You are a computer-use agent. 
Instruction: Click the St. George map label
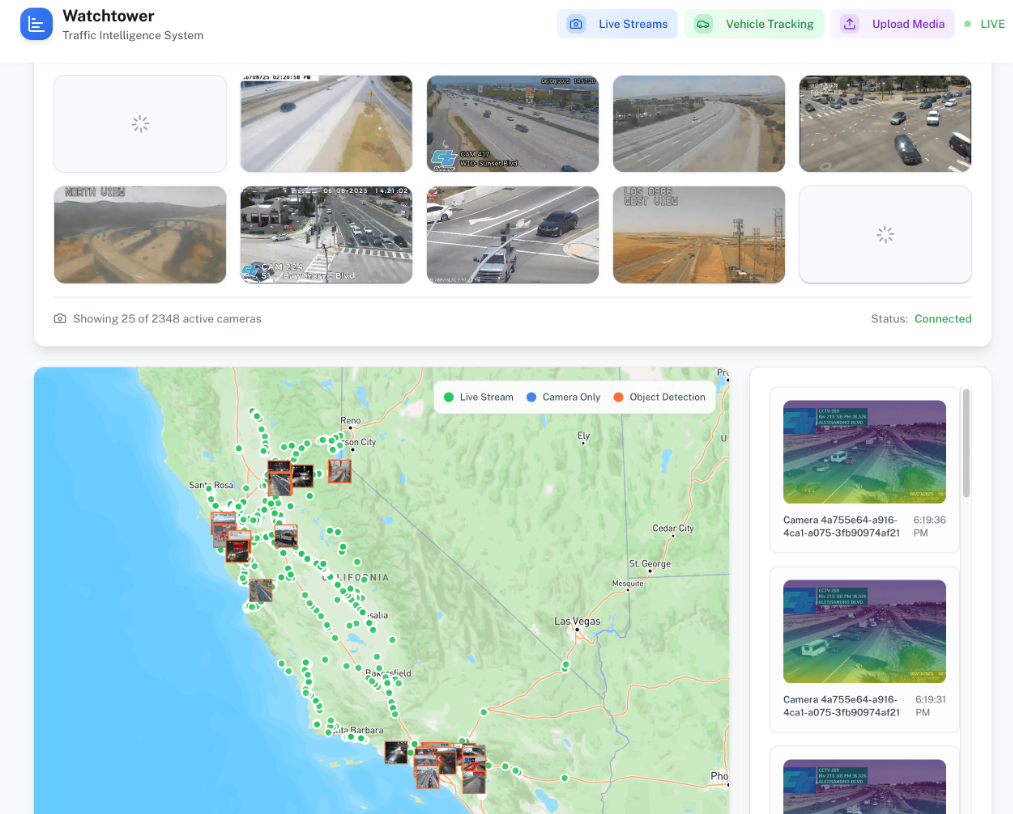pos(650,563)
